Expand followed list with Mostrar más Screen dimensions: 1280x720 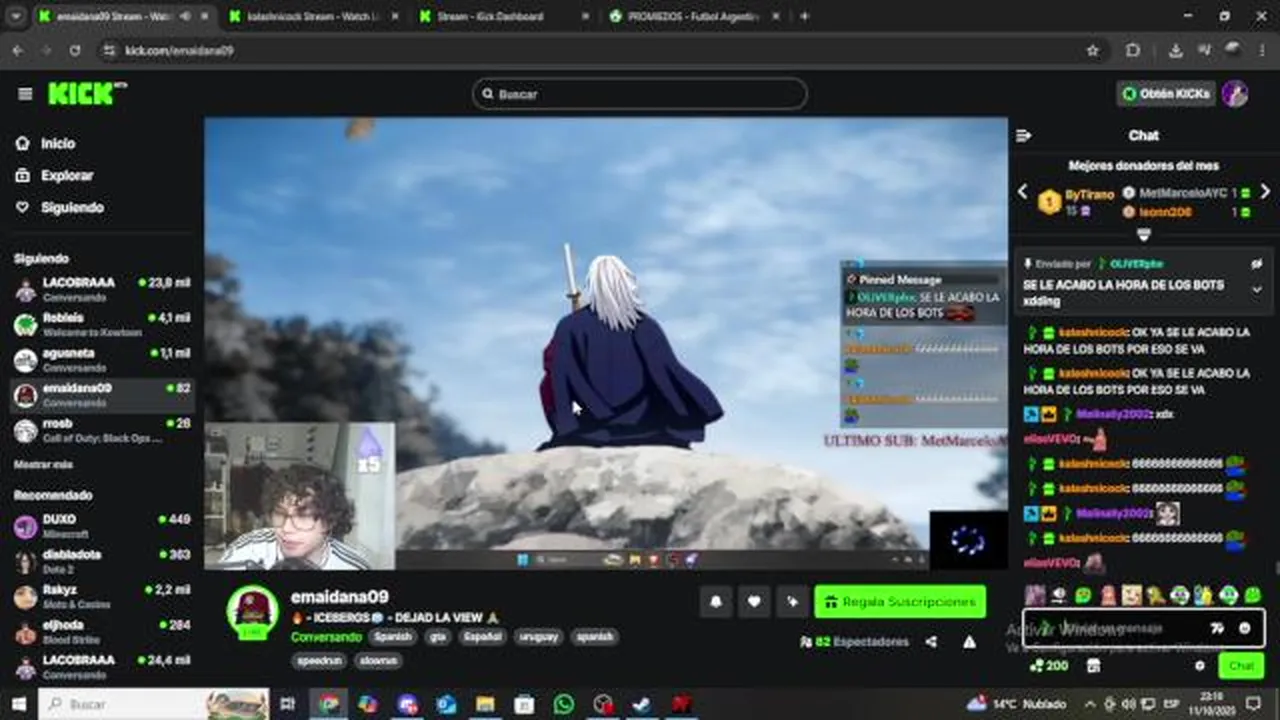43,465
